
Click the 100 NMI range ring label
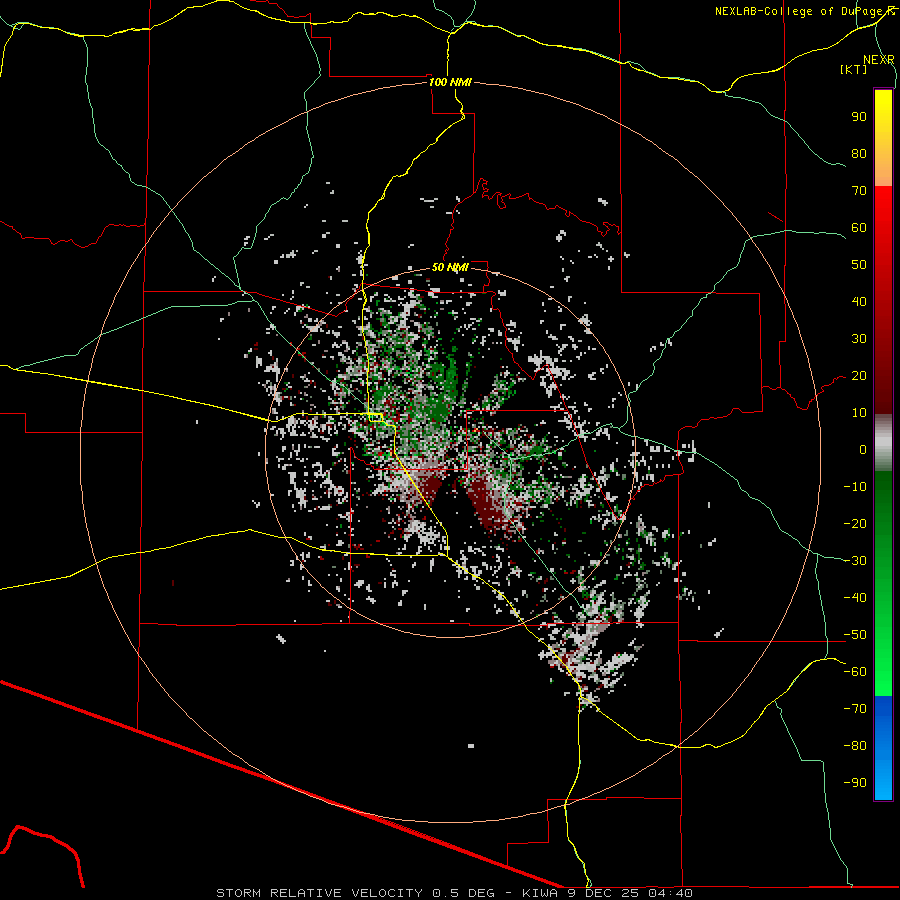(450, 82)
